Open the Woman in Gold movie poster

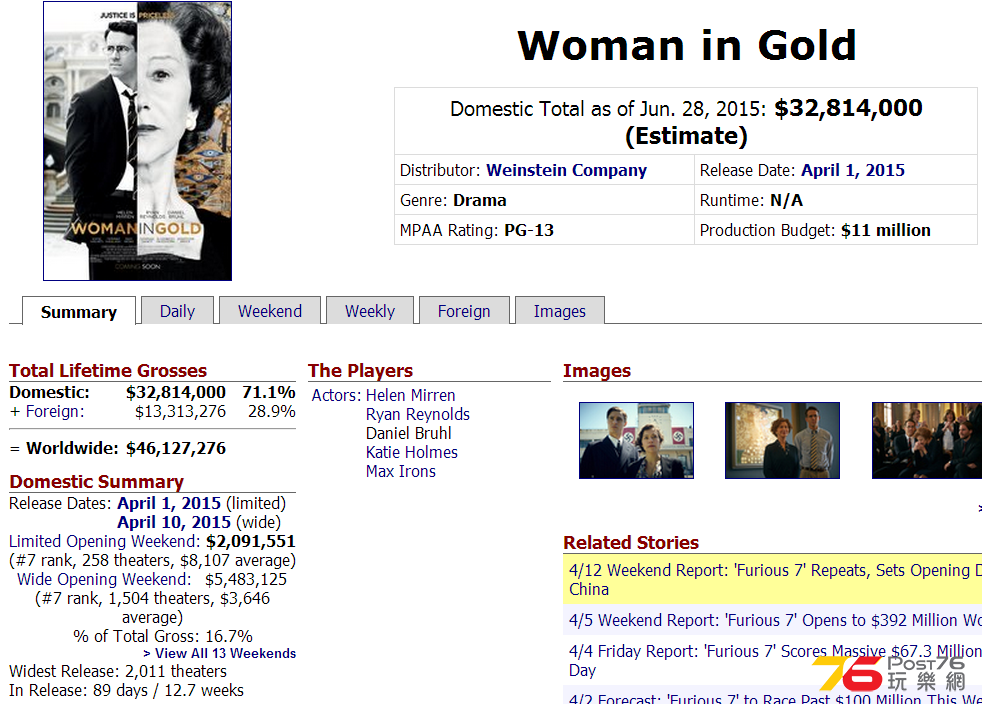tap(137, 141)
